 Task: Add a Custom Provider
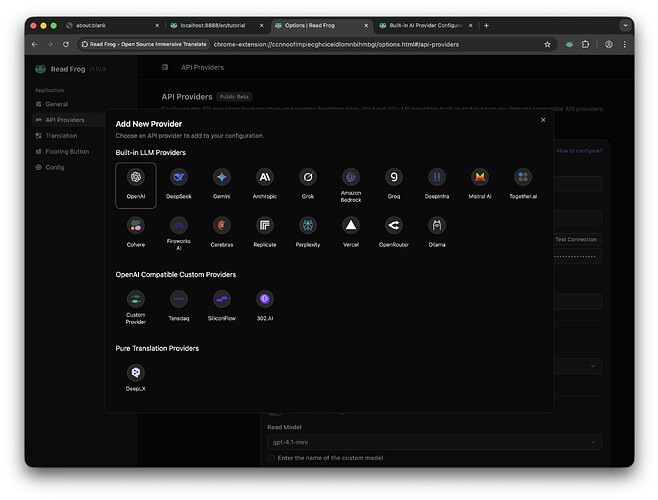click(136, 307)
